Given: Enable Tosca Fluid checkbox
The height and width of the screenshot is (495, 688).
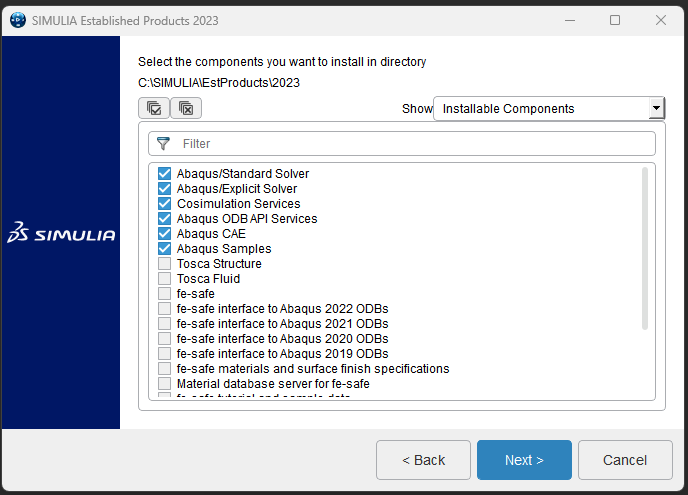Looking at the screenshot, I should coord(165,278).
